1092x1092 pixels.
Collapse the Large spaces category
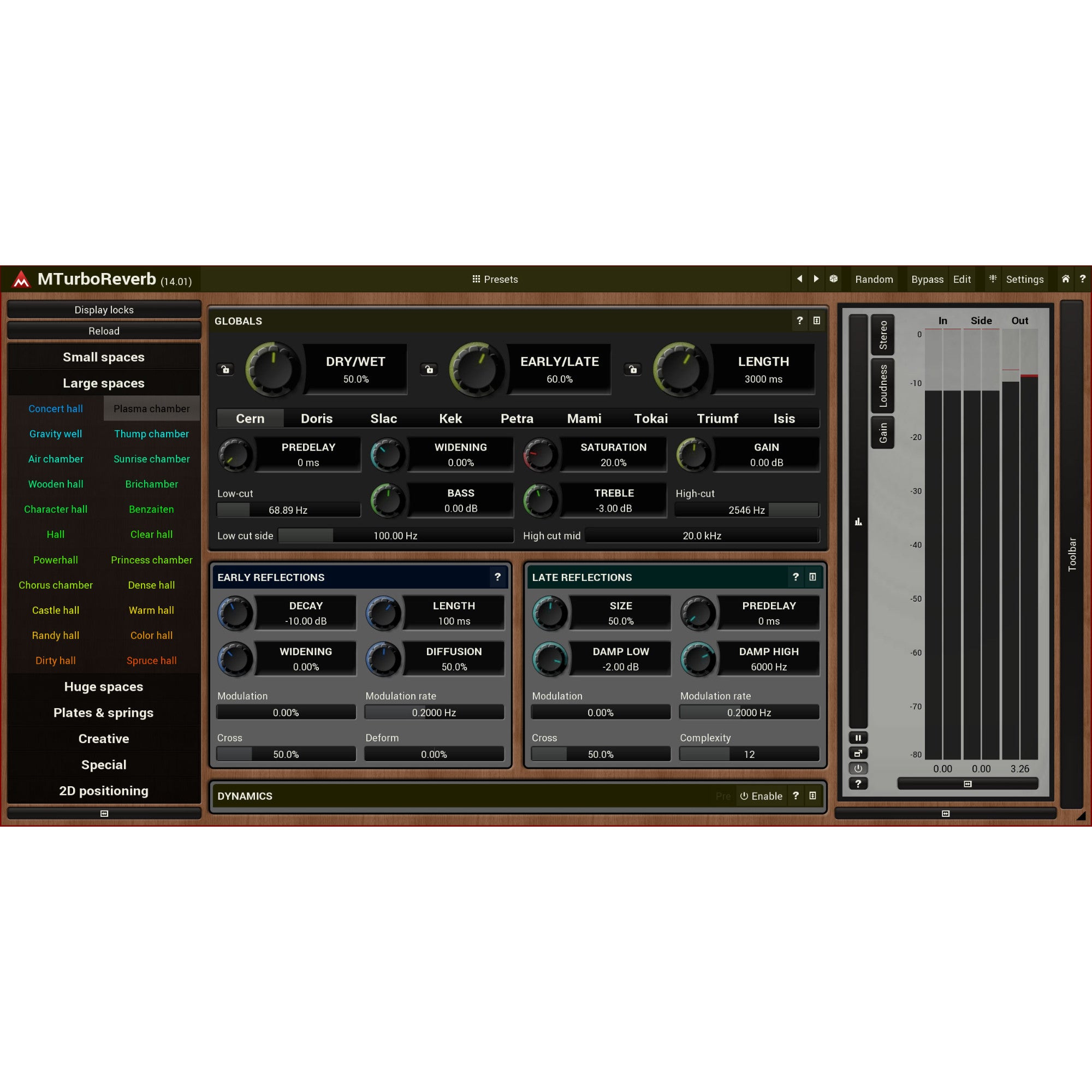(x=104, y=383)
